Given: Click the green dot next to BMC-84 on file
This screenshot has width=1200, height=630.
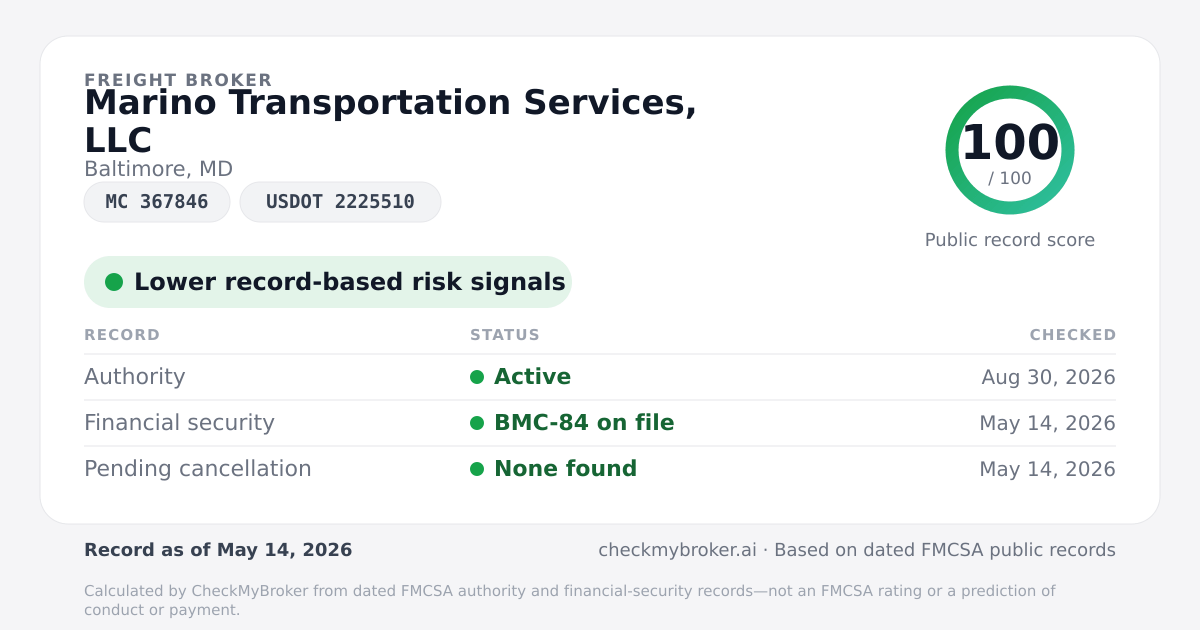Looking at the screenshot, I should [x=477, y=423].
